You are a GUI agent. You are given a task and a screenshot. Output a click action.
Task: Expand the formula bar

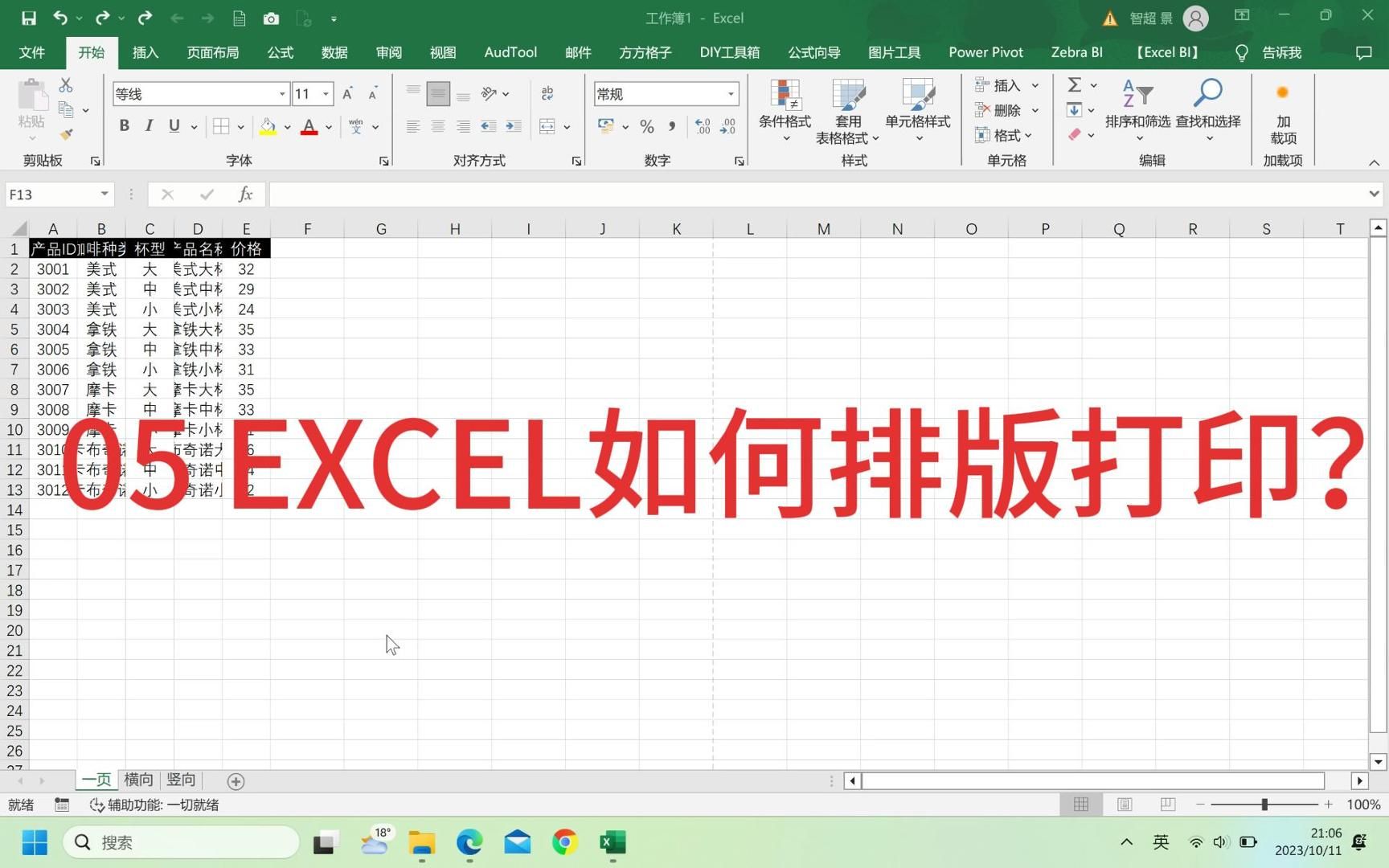[1374, 194]
